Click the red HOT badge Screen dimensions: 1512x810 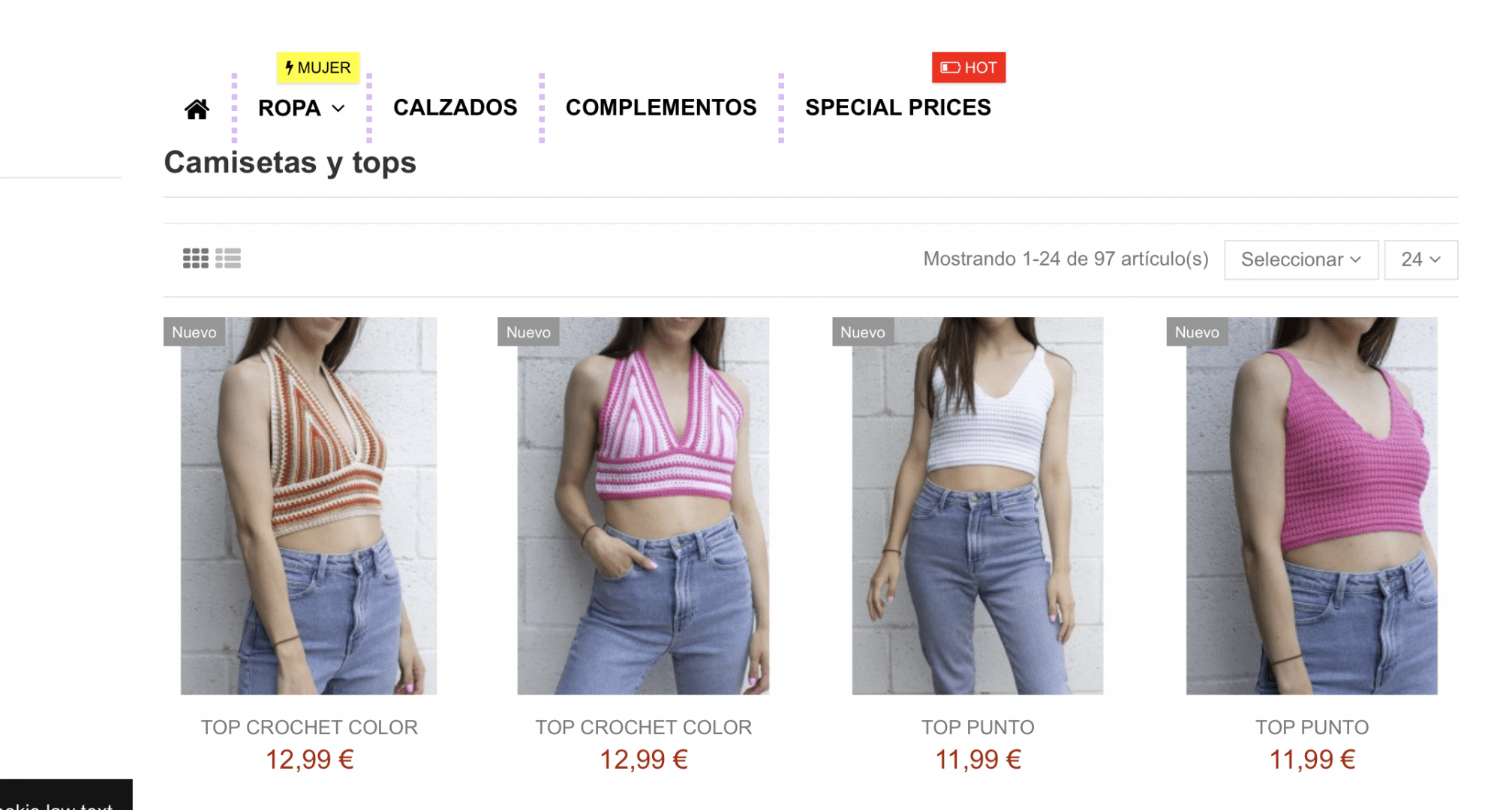coord(969,67)
